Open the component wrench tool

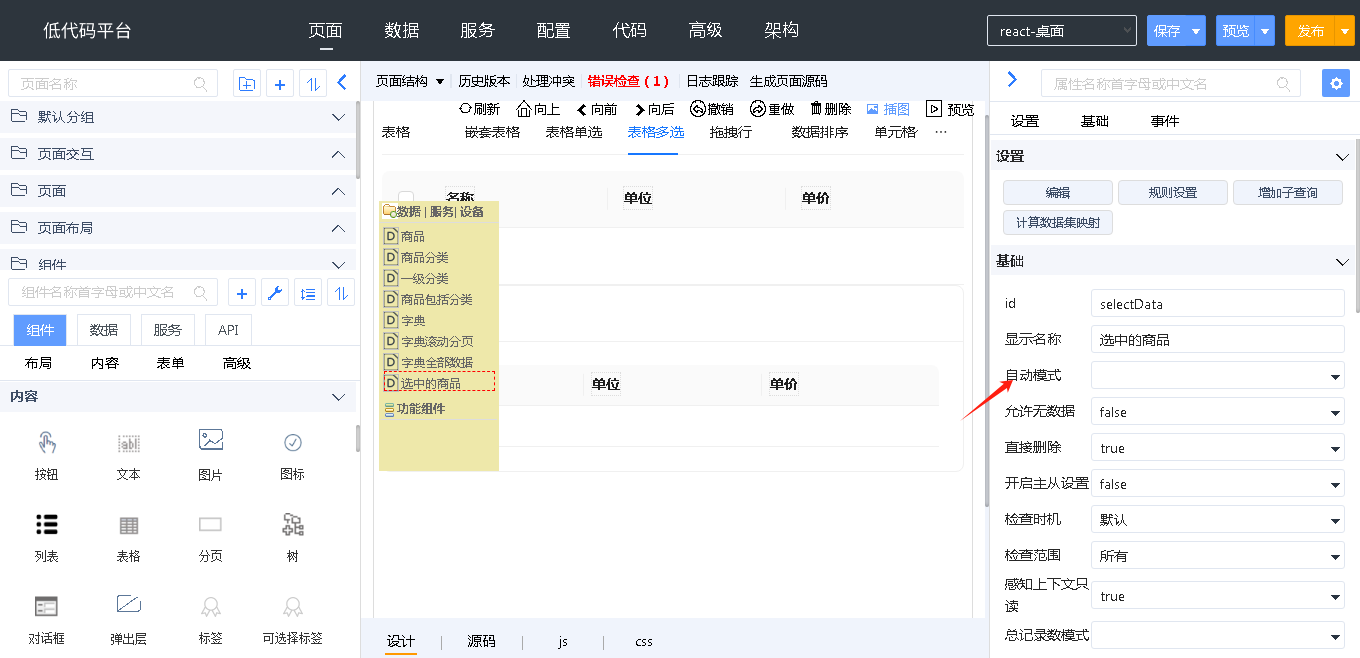pyautogui.click(x=275, y=293)
